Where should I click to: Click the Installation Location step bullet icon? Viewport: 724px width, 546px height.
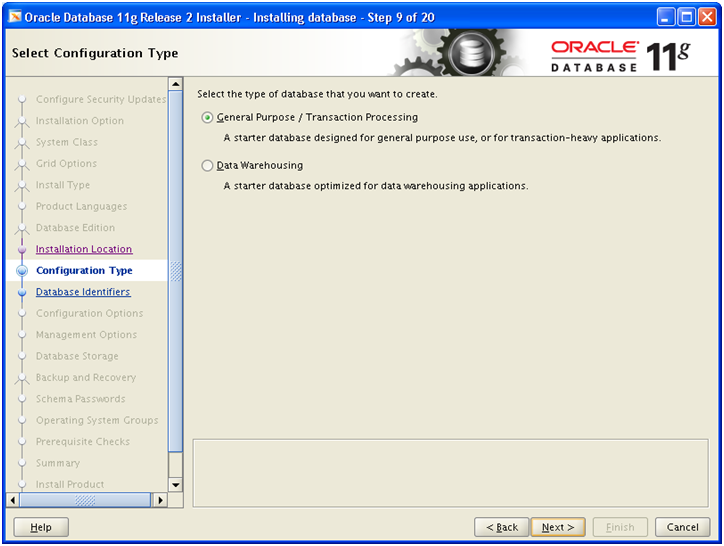(x=22, y=249)
